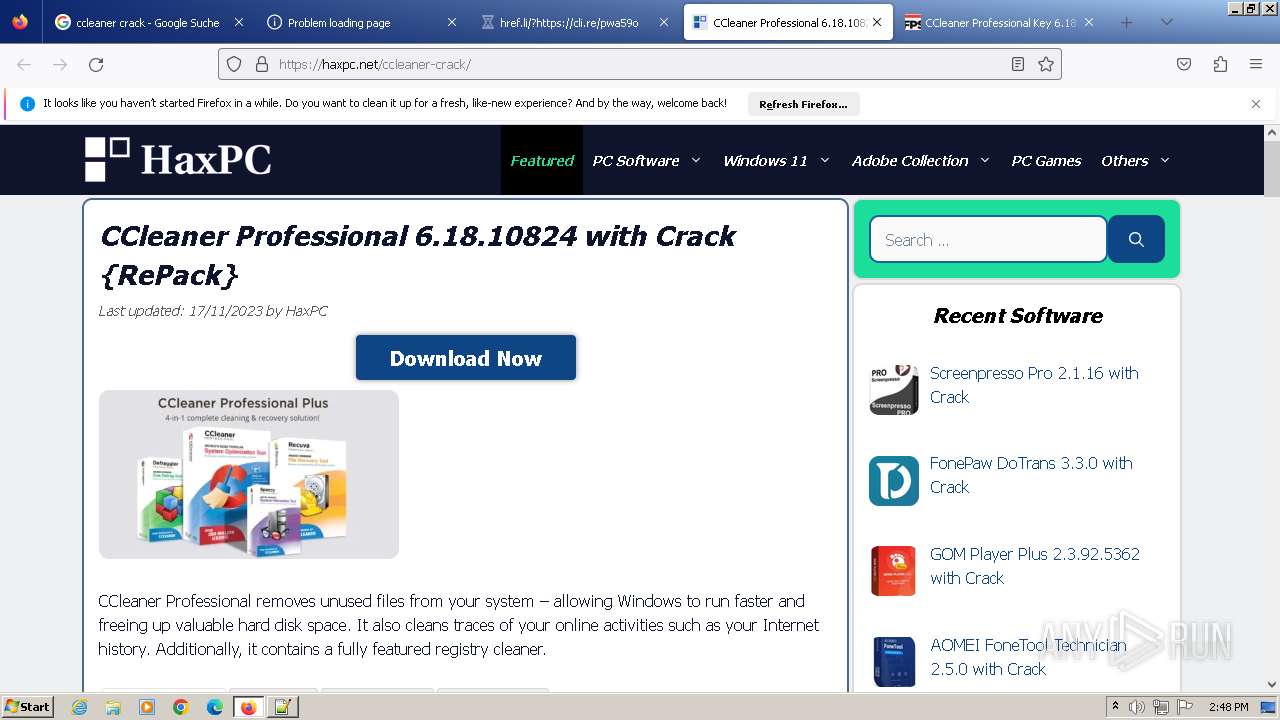The width and height of the screenshot is (1280, 720).
Task: Click the magnifier search submit button
Action: (x=1136, y=239)
